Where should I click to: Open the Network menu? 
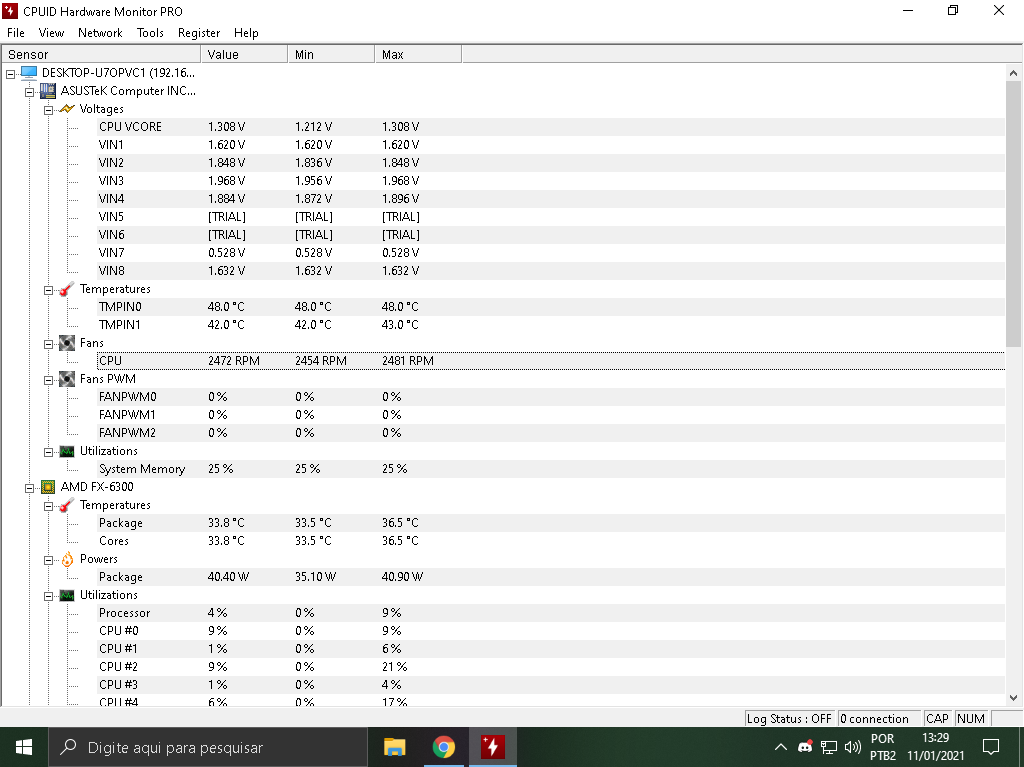tap(100, 33)
